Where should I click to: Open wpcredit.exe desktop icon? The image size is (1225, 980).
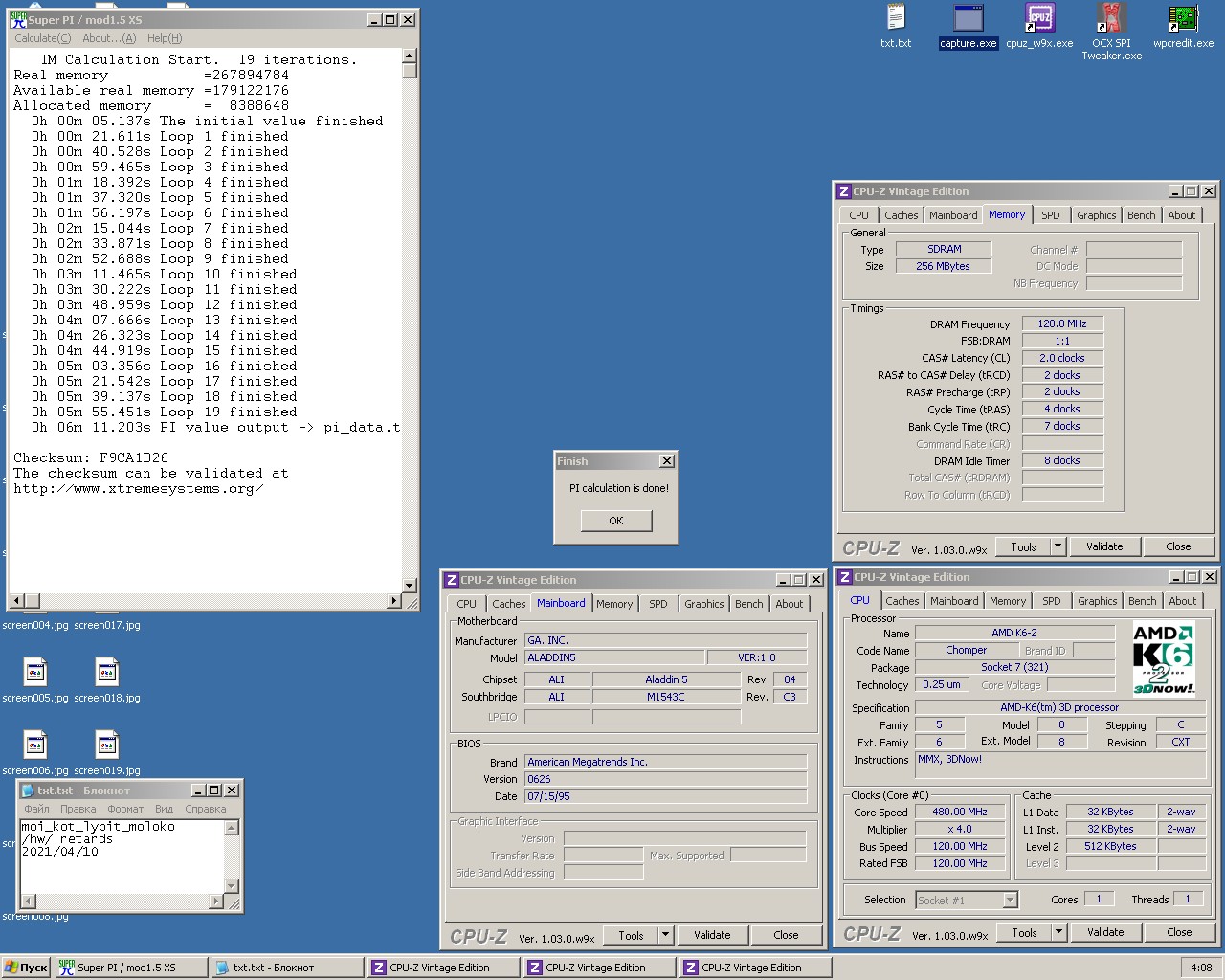click(x=1183, y=26)
